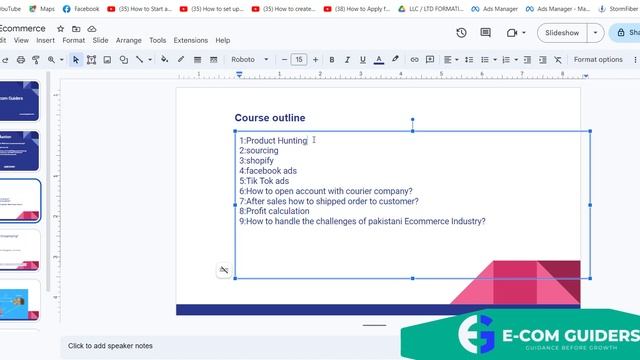Open the LLC / LTD FORMATI... bookmark
This screenshot has width=640, height=360.
click(431, 9)
